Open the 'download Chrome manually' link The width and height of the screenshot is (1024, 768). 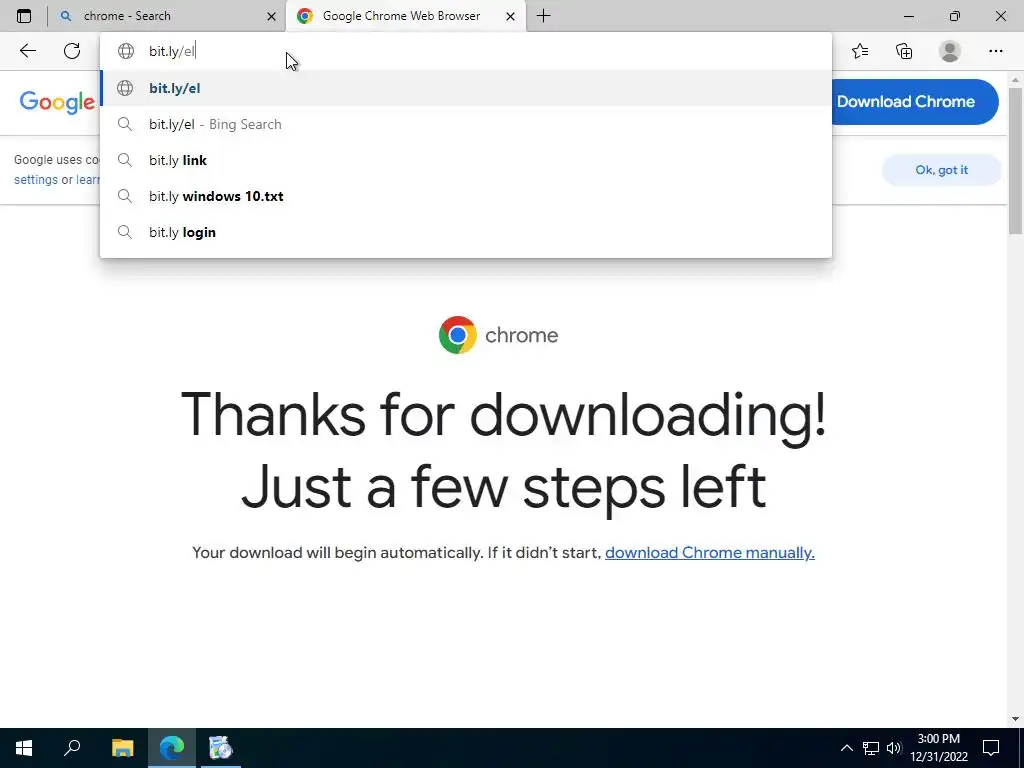(710, 552)
